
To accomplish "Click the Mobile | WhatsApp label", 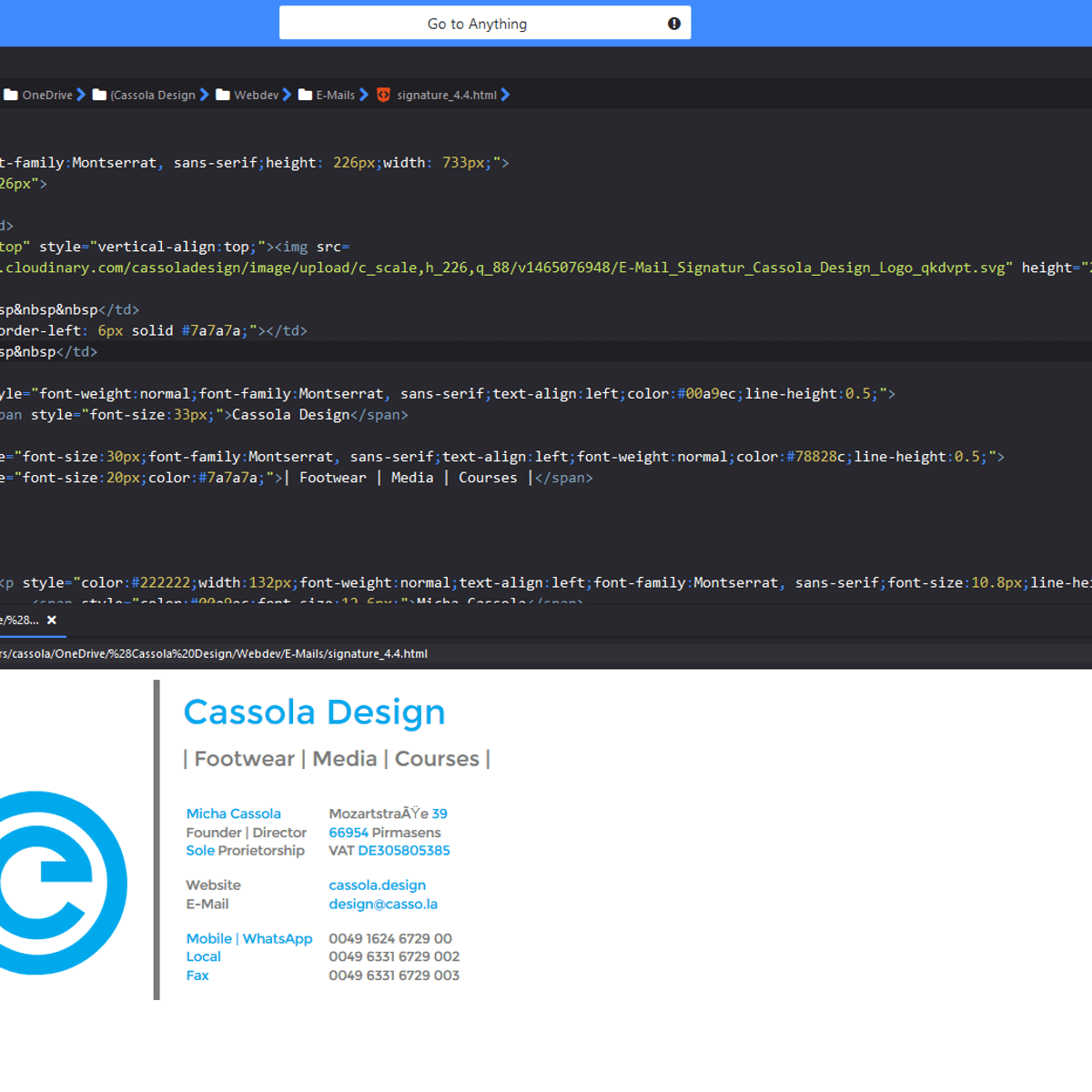I will point(249,938).
